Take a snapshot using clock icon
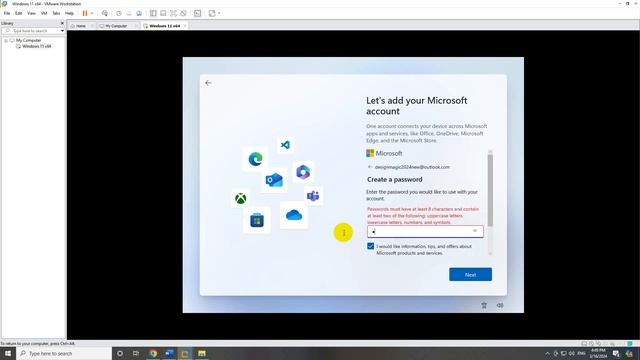The width and height of the screenshot is (640, 360). 119,13
